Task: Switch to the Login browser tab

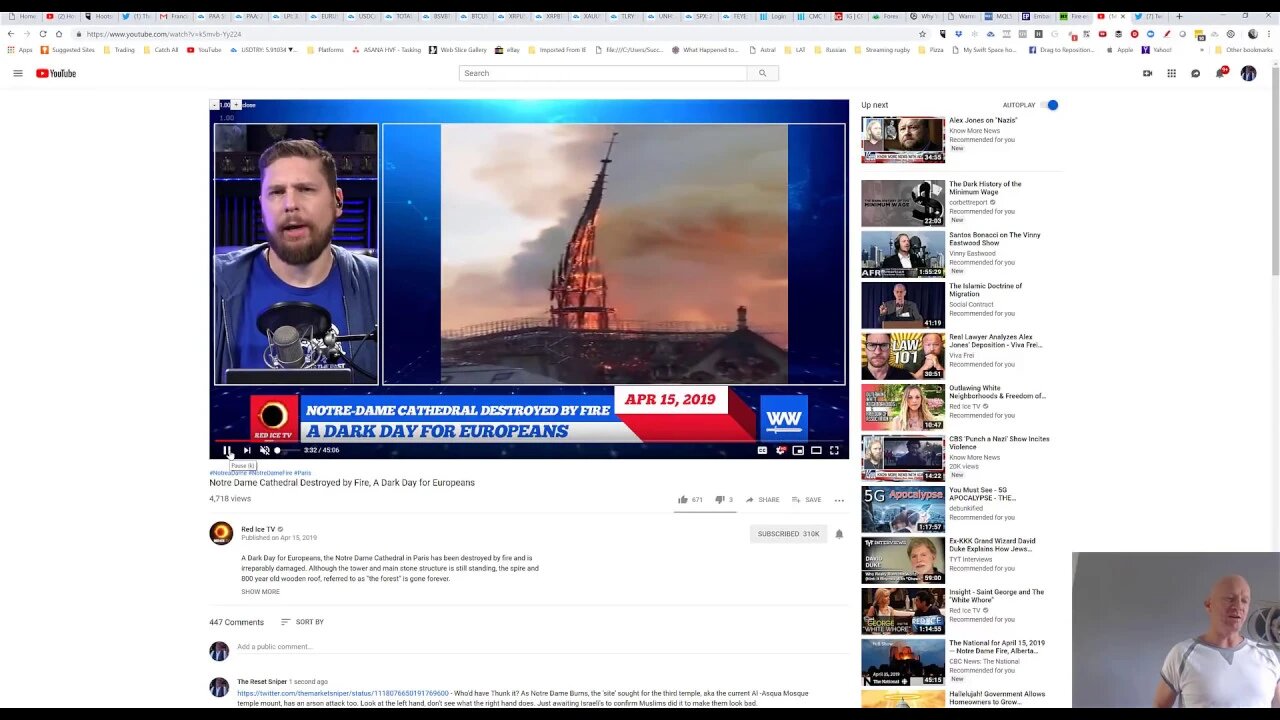Action: [x=773, y=16]
